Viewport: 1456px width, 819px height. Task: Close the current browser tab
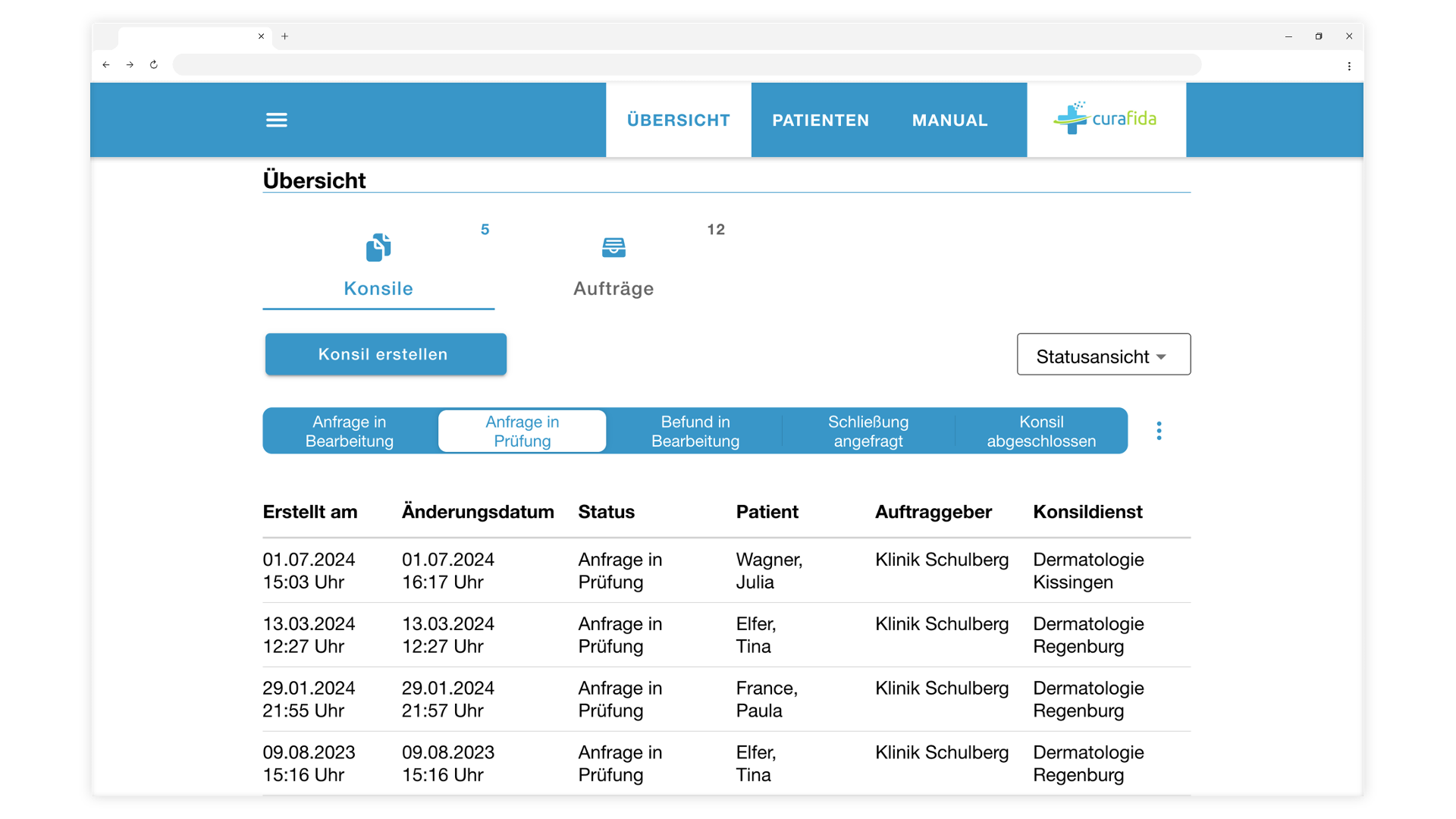(261, 36)
